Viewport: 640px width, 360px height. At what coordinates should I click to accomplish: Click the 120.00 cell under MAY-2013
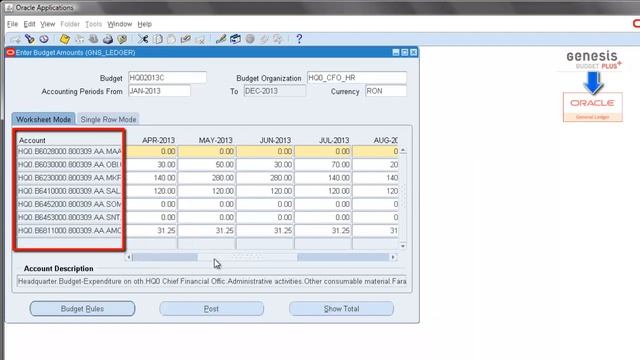207,191
